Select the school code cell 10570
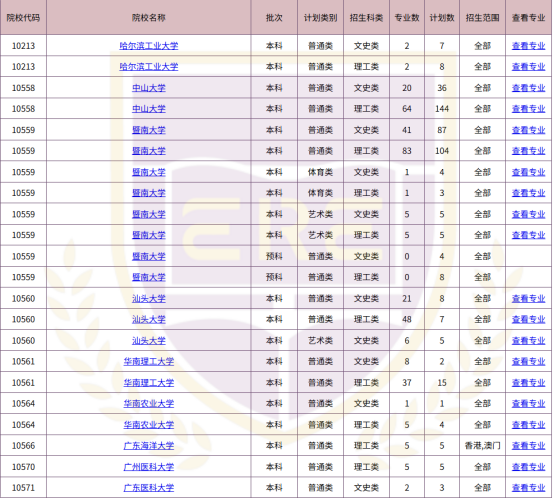 (x=23, y=467)
